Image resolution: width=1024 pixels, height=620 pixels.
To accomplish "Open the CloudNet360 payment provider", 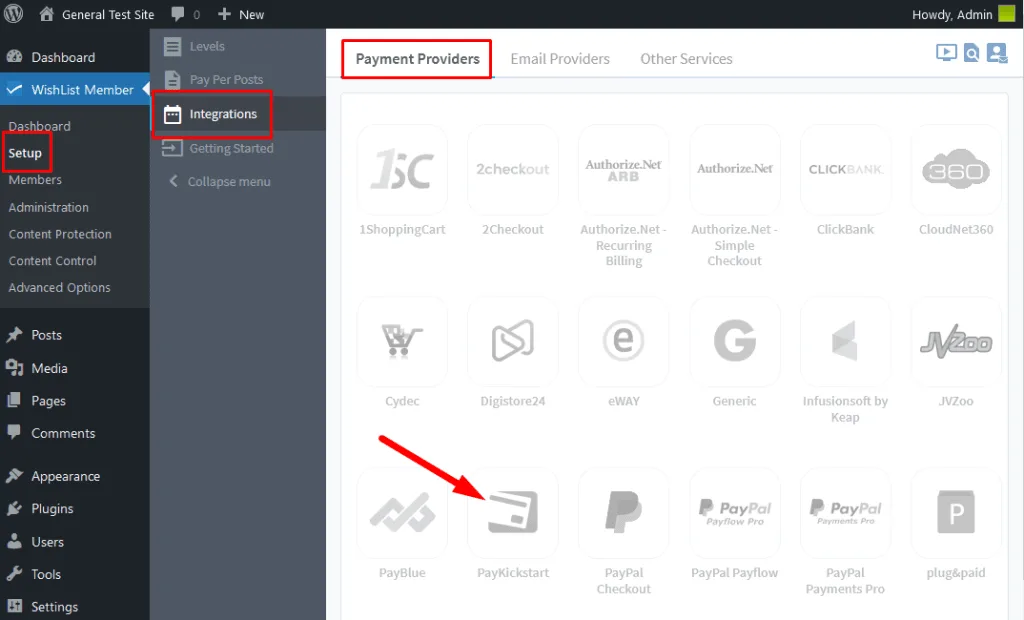I will (x=956, y=167).
